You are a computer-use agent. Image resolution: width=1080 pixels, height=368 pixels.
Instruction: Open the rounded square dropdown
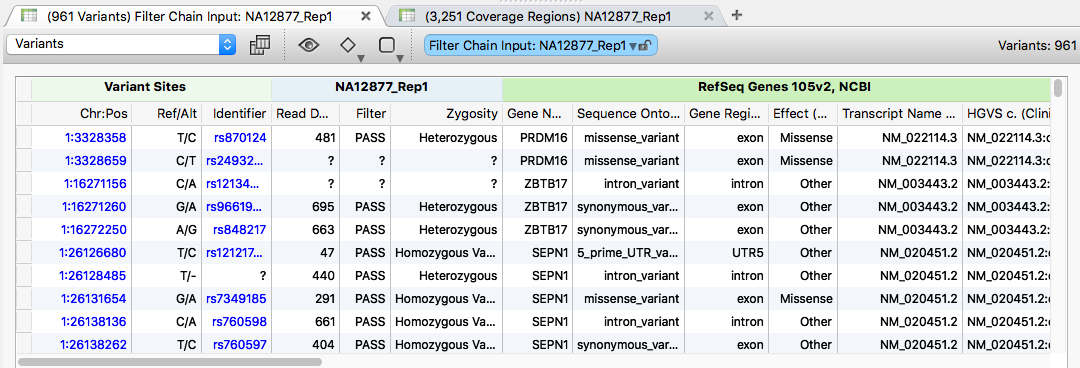point(388,47)
